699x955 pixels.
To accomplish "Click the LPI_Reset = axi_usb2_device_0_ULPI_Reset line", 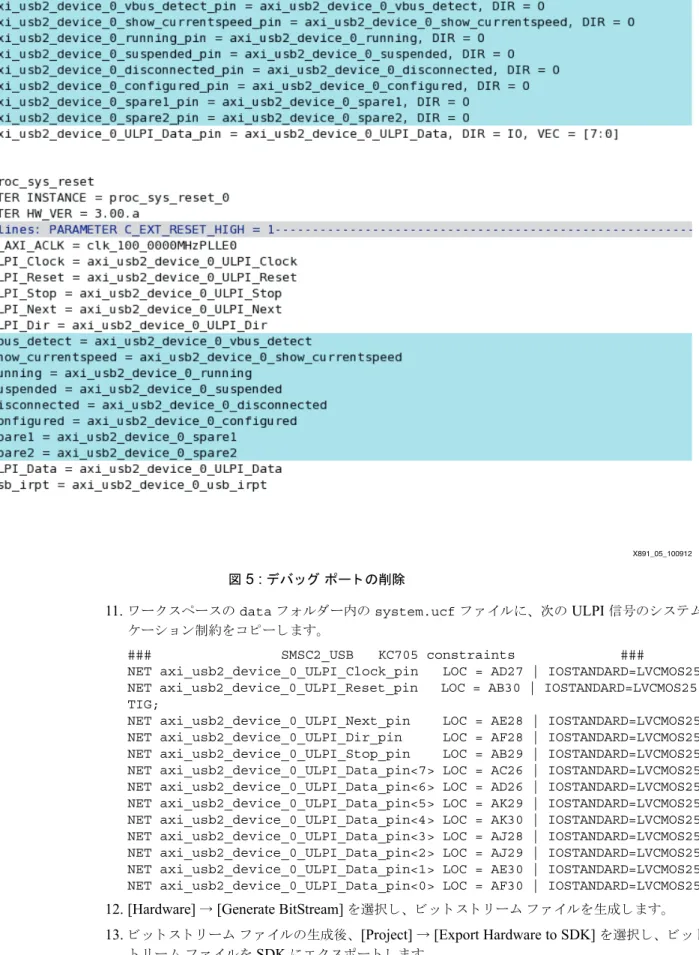I will coord(149,277).
